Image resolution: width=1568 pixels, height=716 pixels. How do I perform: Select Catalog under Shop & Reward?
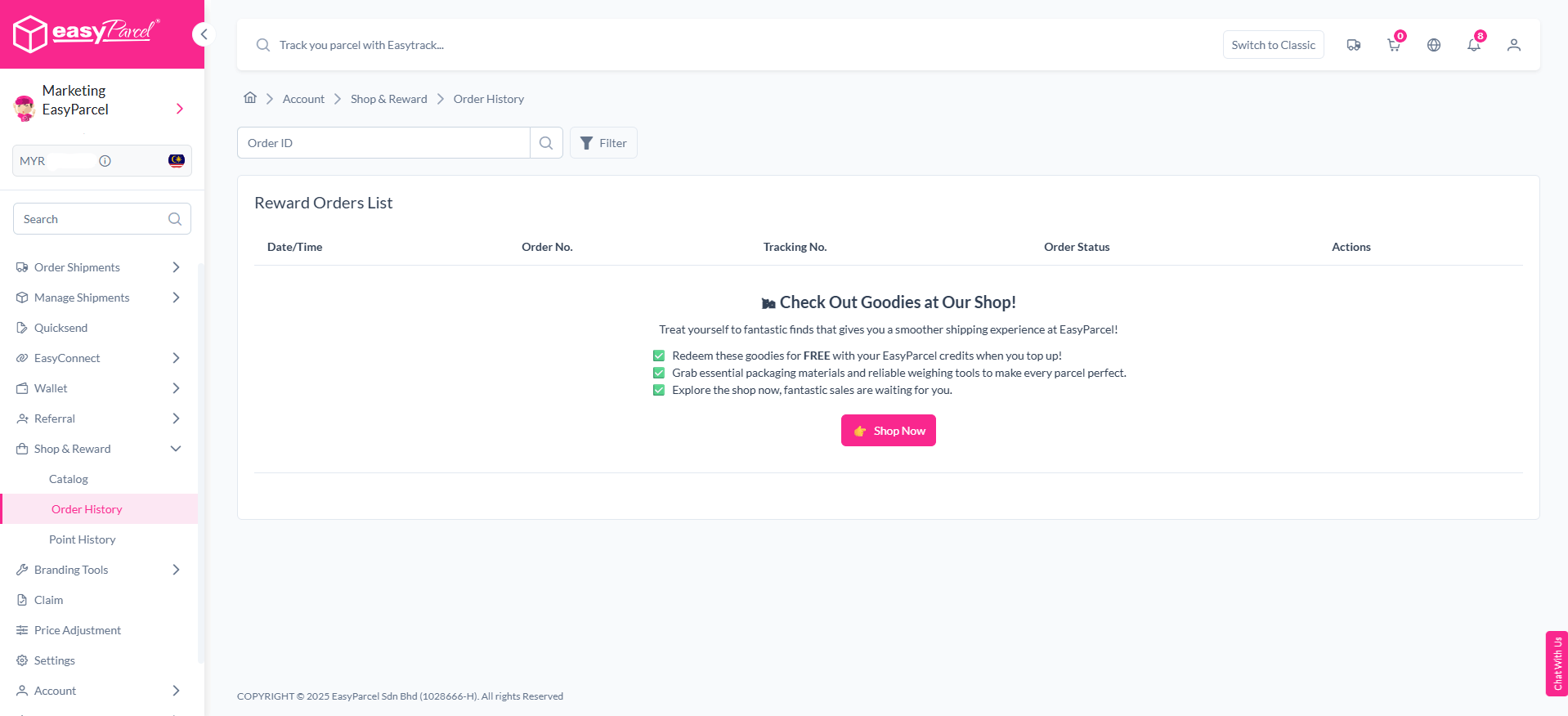(69, 479)
